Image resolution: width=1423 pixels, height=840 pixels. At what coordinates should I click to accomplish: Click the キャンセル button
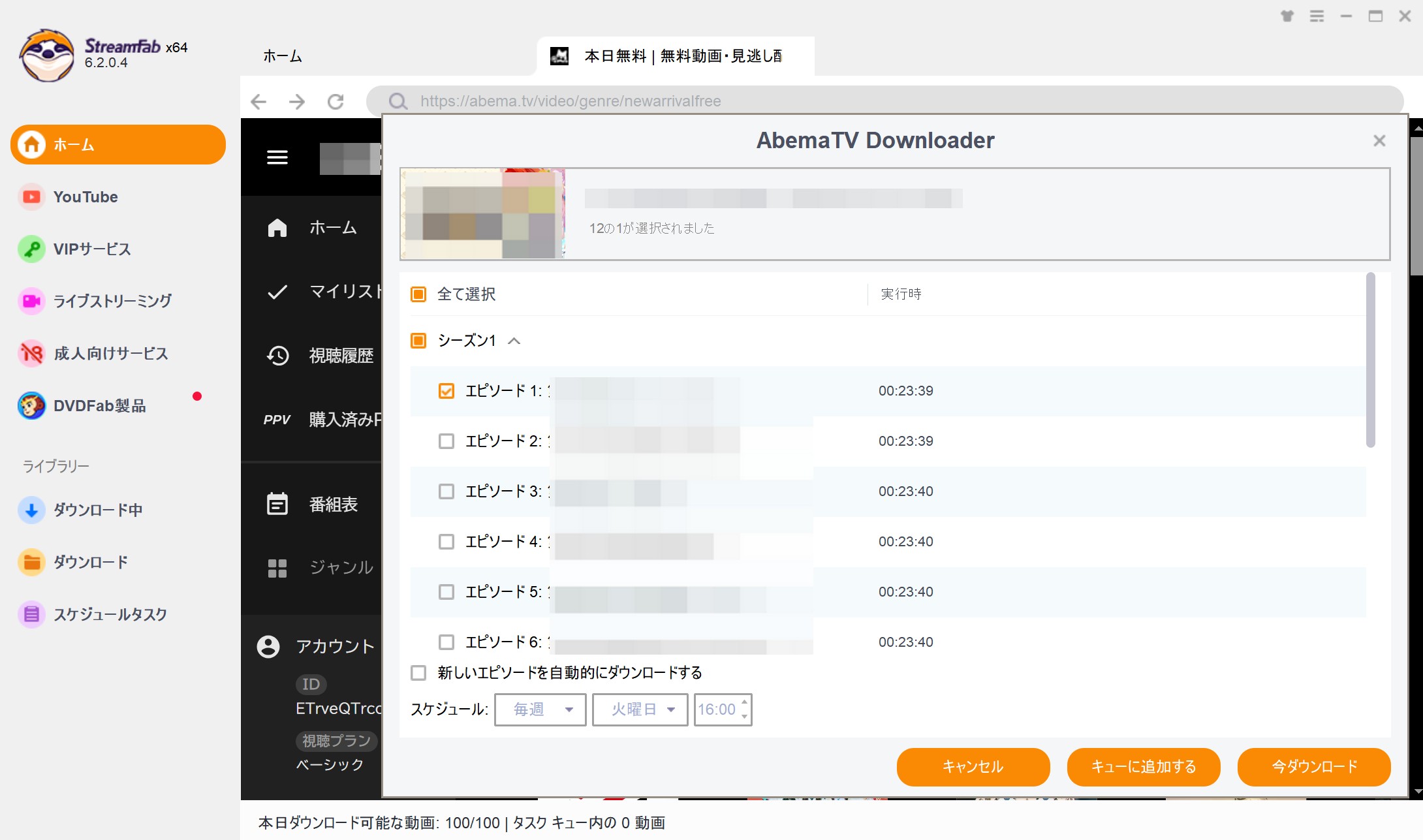point(973,767)
